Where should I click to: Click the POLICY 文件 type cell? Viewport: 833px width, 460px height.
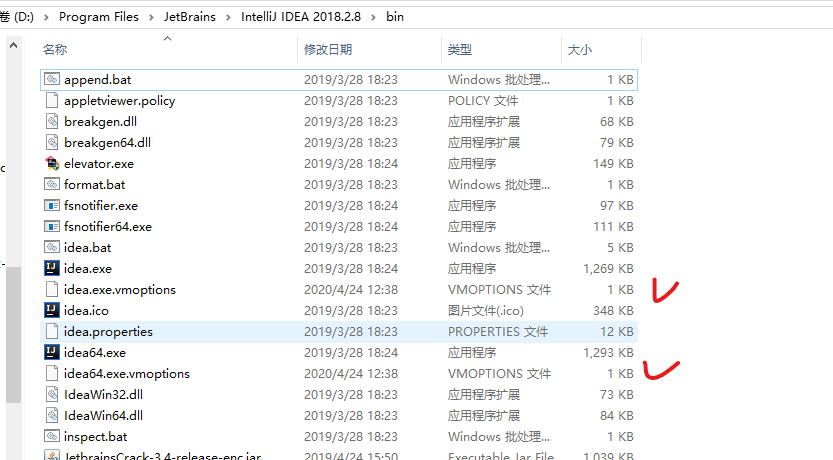tap(483, 100)
